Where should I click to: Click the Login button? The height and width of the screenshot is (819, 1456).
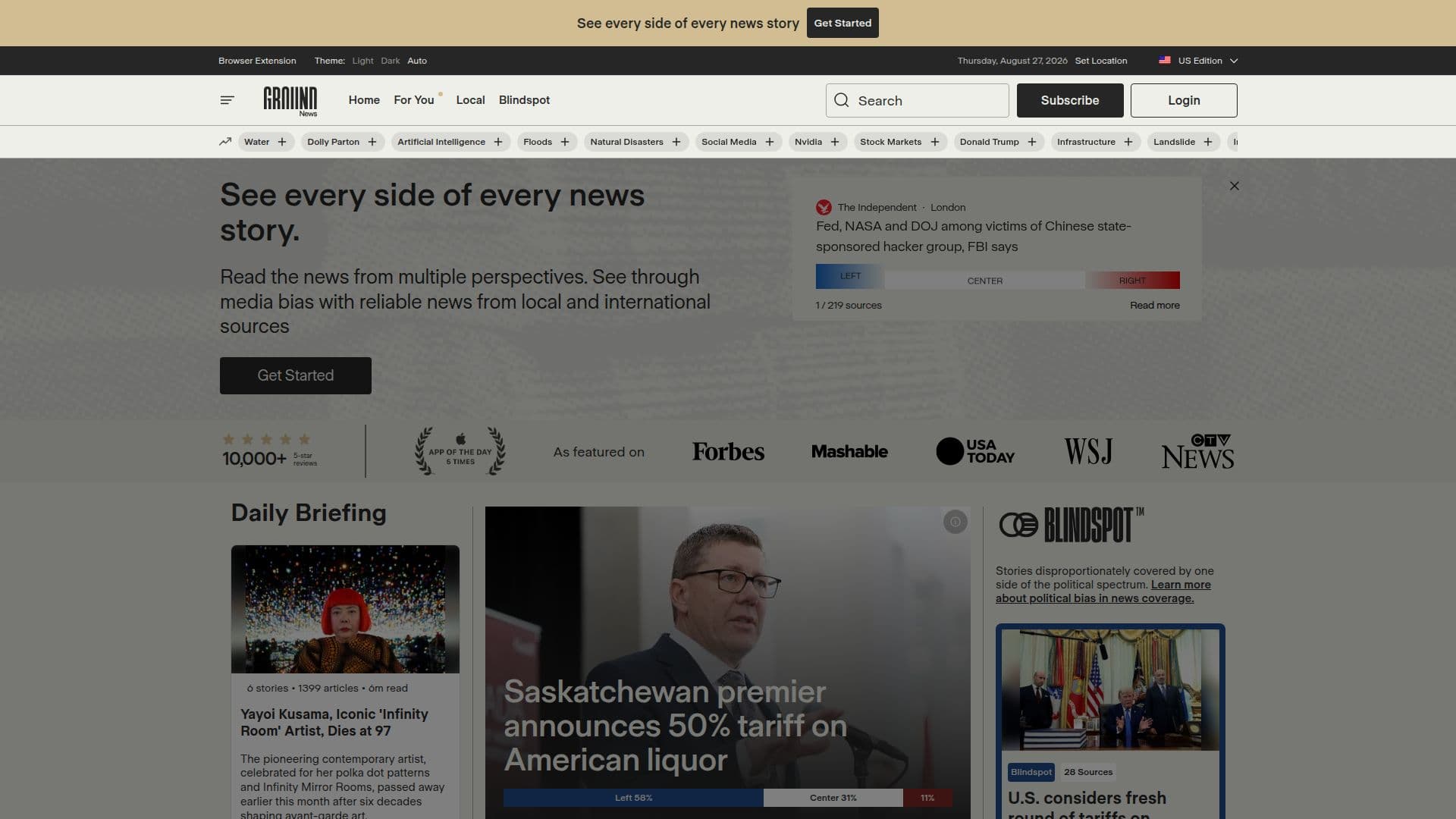tap(1184, 100)
